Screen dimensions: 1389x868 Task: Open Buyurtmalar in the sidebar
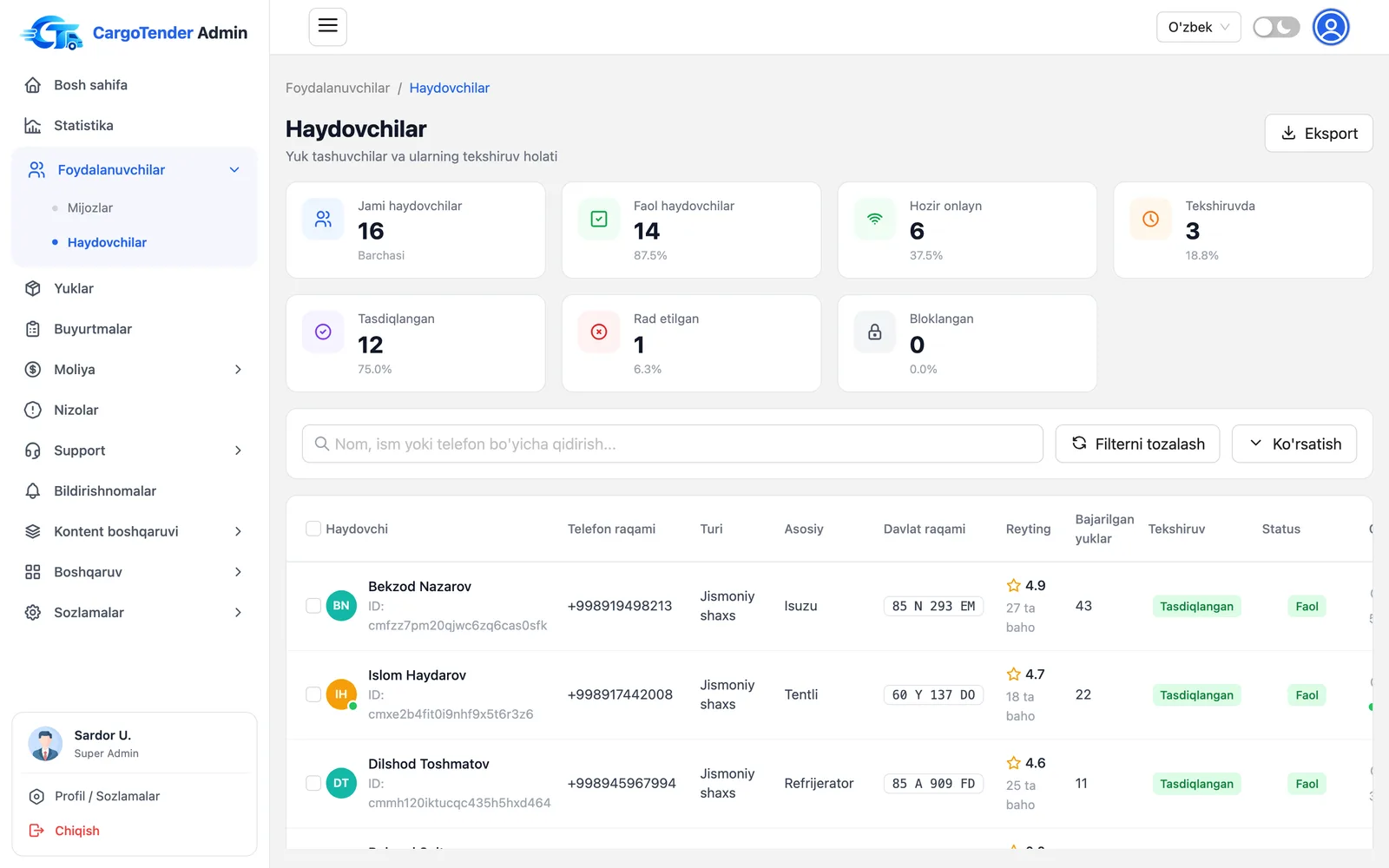[135, 329]
